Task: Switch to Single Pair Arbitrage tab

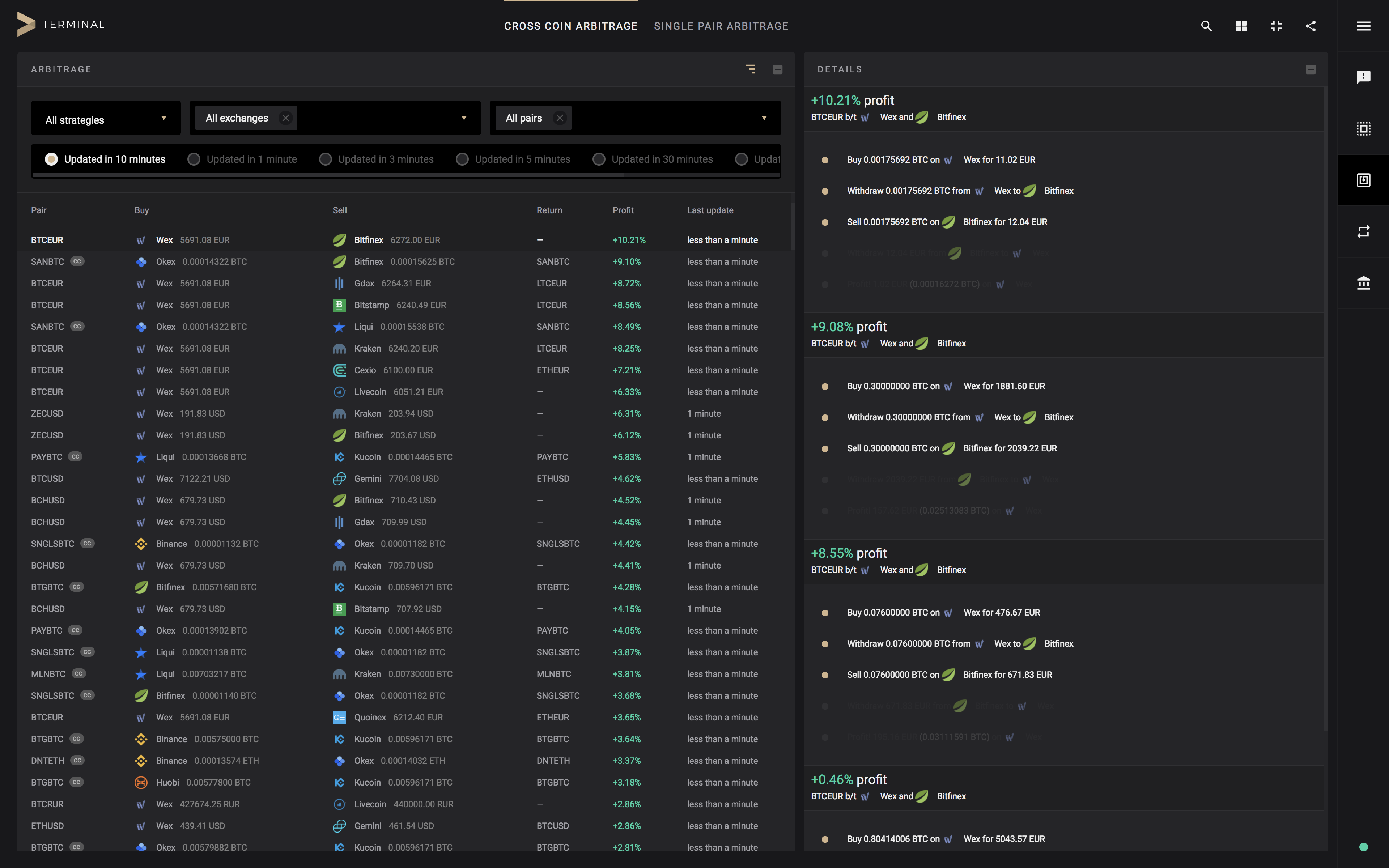Action: (721, 26)
